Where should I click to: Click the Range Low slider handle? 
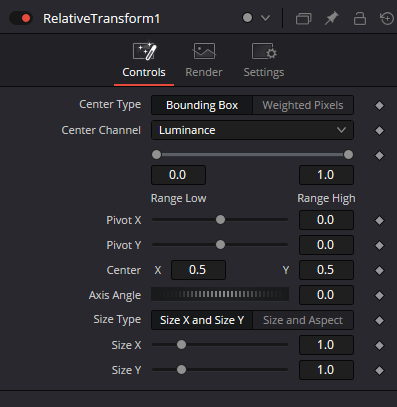point(156,155)
